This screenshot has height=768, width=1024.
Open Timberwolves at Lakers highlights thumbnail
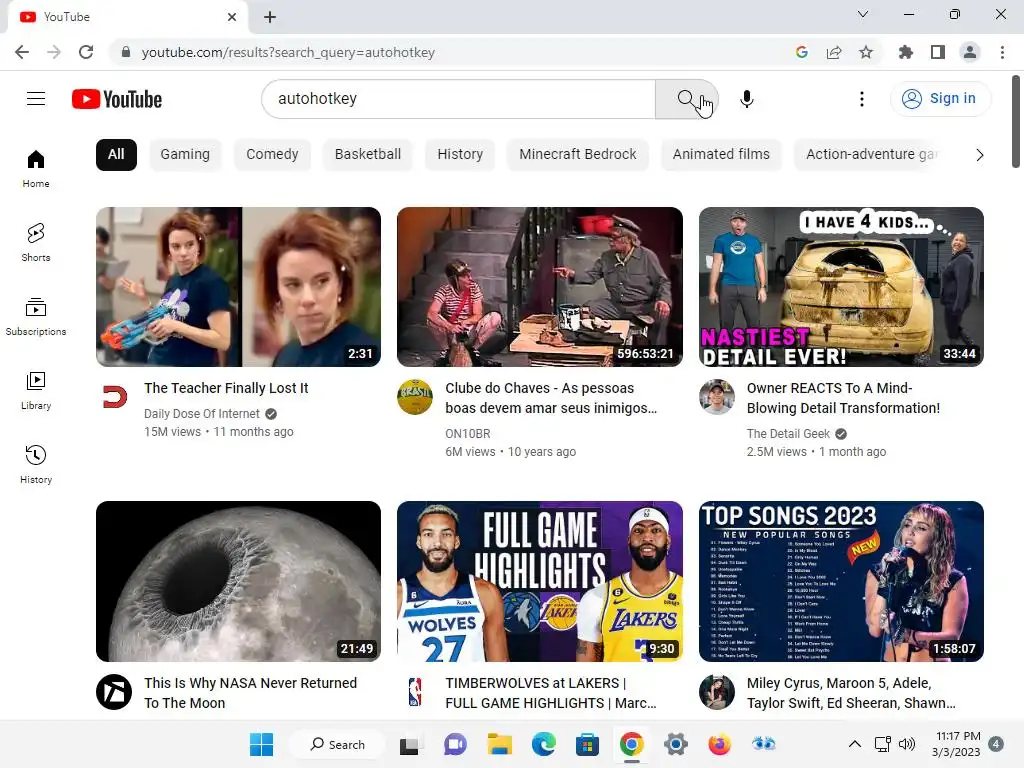click(x=540, y=581)
